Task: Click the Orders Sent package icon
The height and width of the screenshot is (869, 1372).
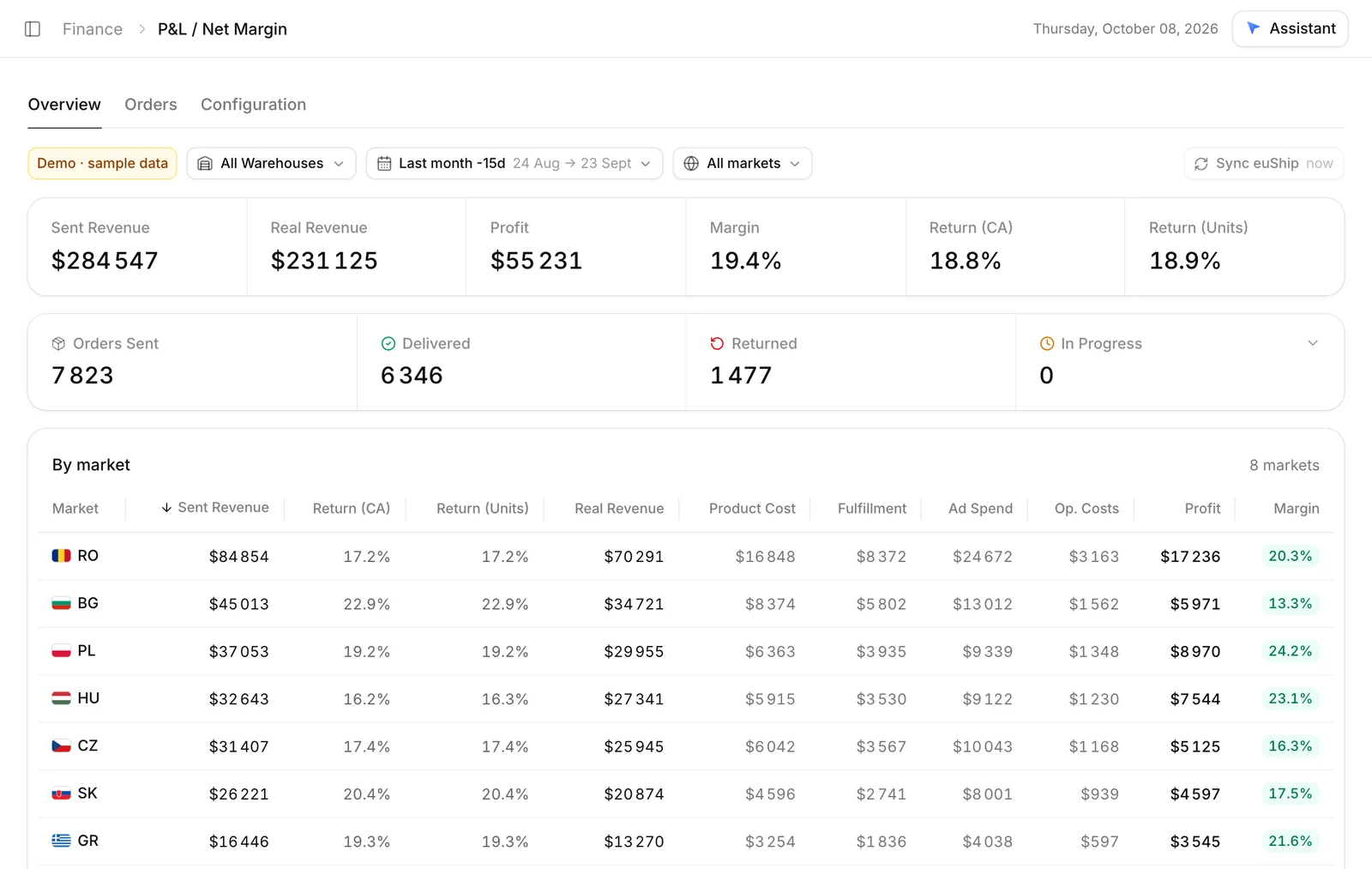Action: (x=58, y=344)
